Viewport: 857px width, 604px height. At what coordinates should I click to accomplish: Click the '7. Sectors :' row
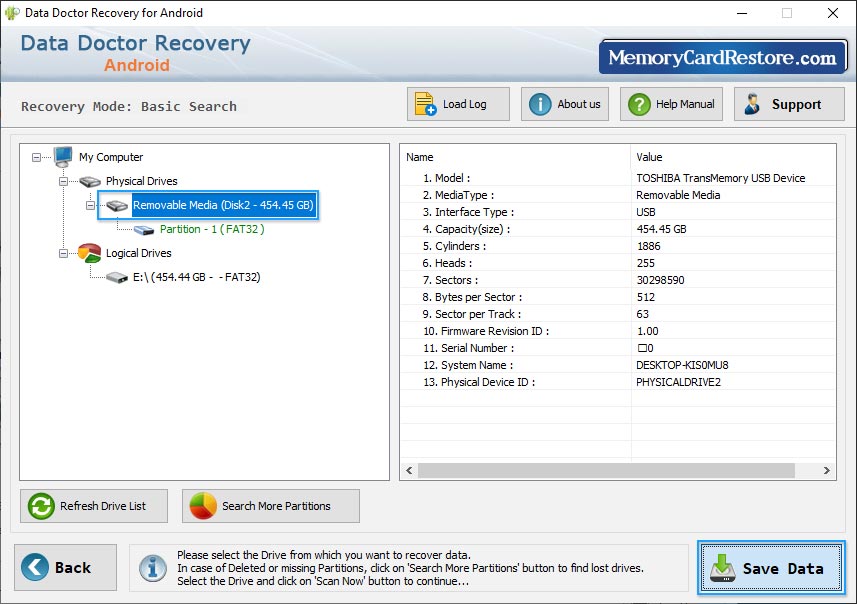(x=618, y=280)
